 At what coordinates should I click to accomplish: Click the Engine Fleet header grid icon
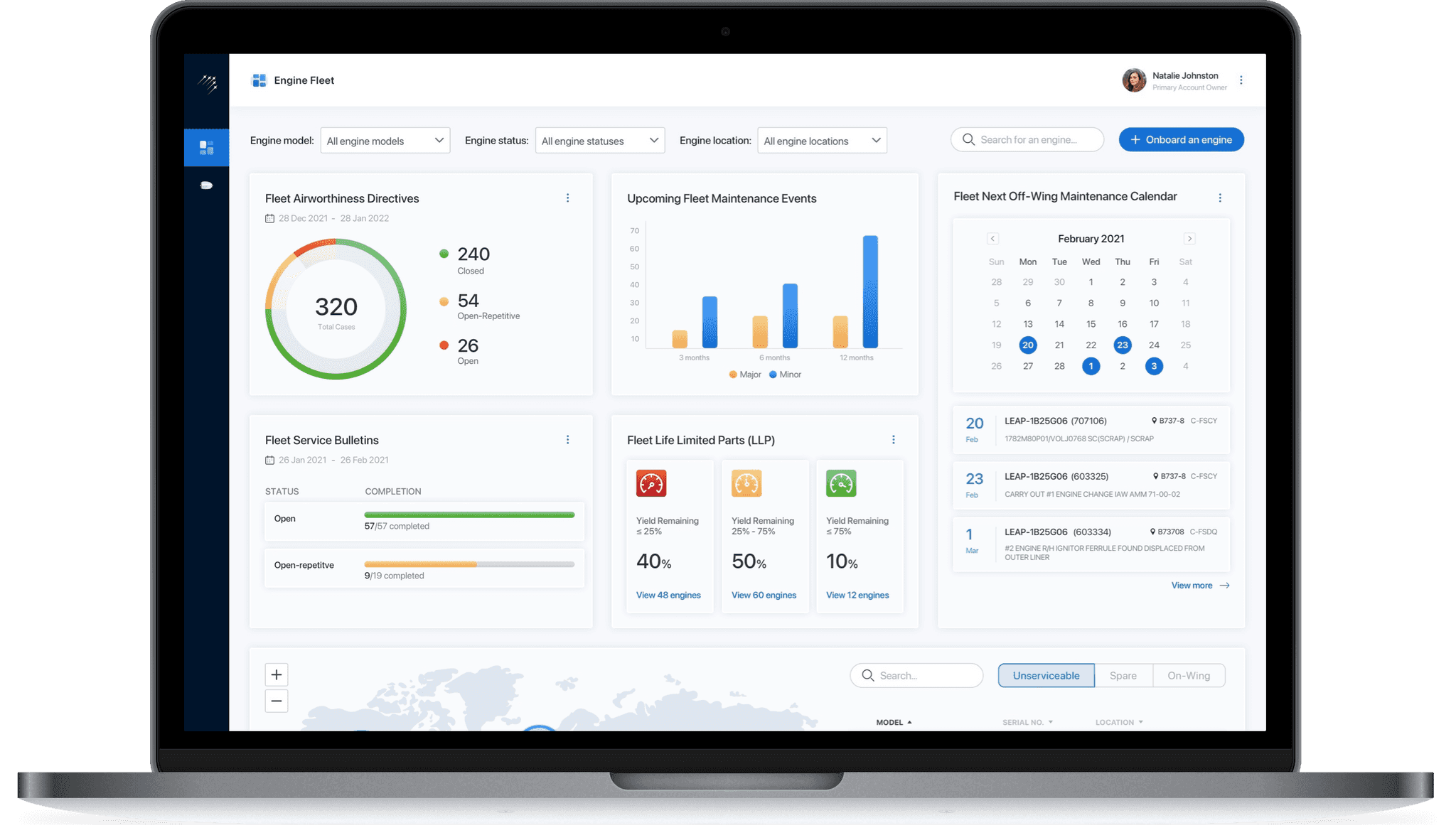(x=259, y=80)
